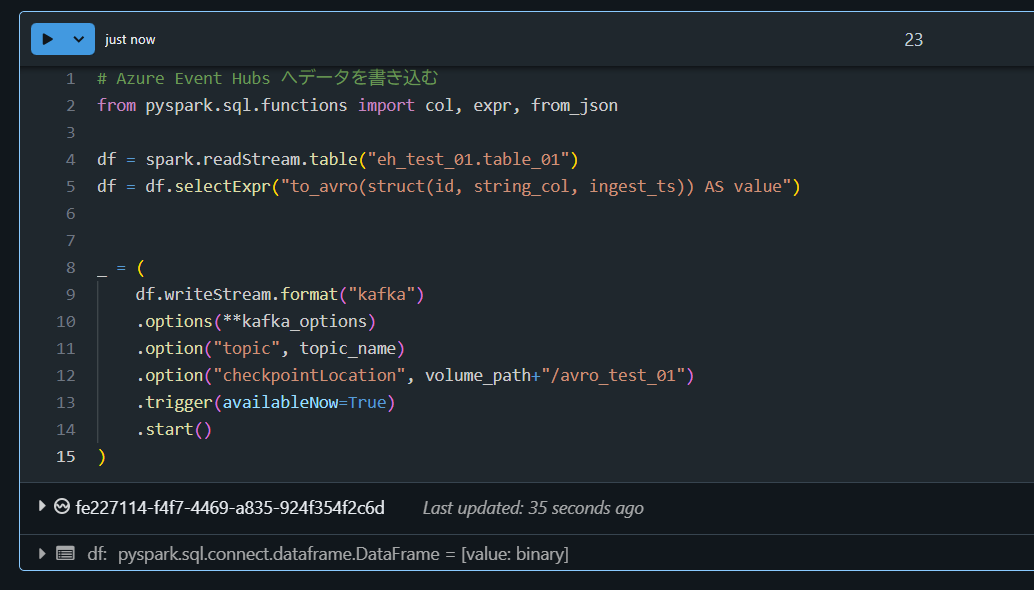Click the query ID fe227114-f4f7-4469-a835-924f354f2c6d
This screenshot has height=590, width=1034.
(230, 508)
